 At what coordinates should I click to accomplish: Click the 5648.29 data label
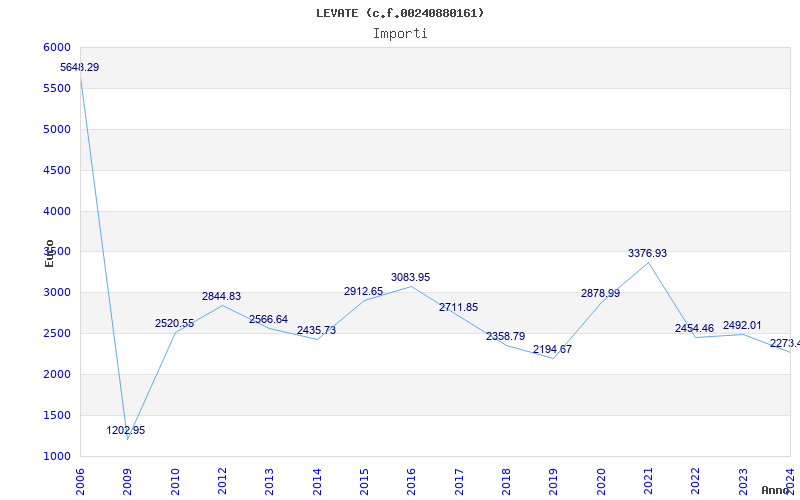point(80,67)
